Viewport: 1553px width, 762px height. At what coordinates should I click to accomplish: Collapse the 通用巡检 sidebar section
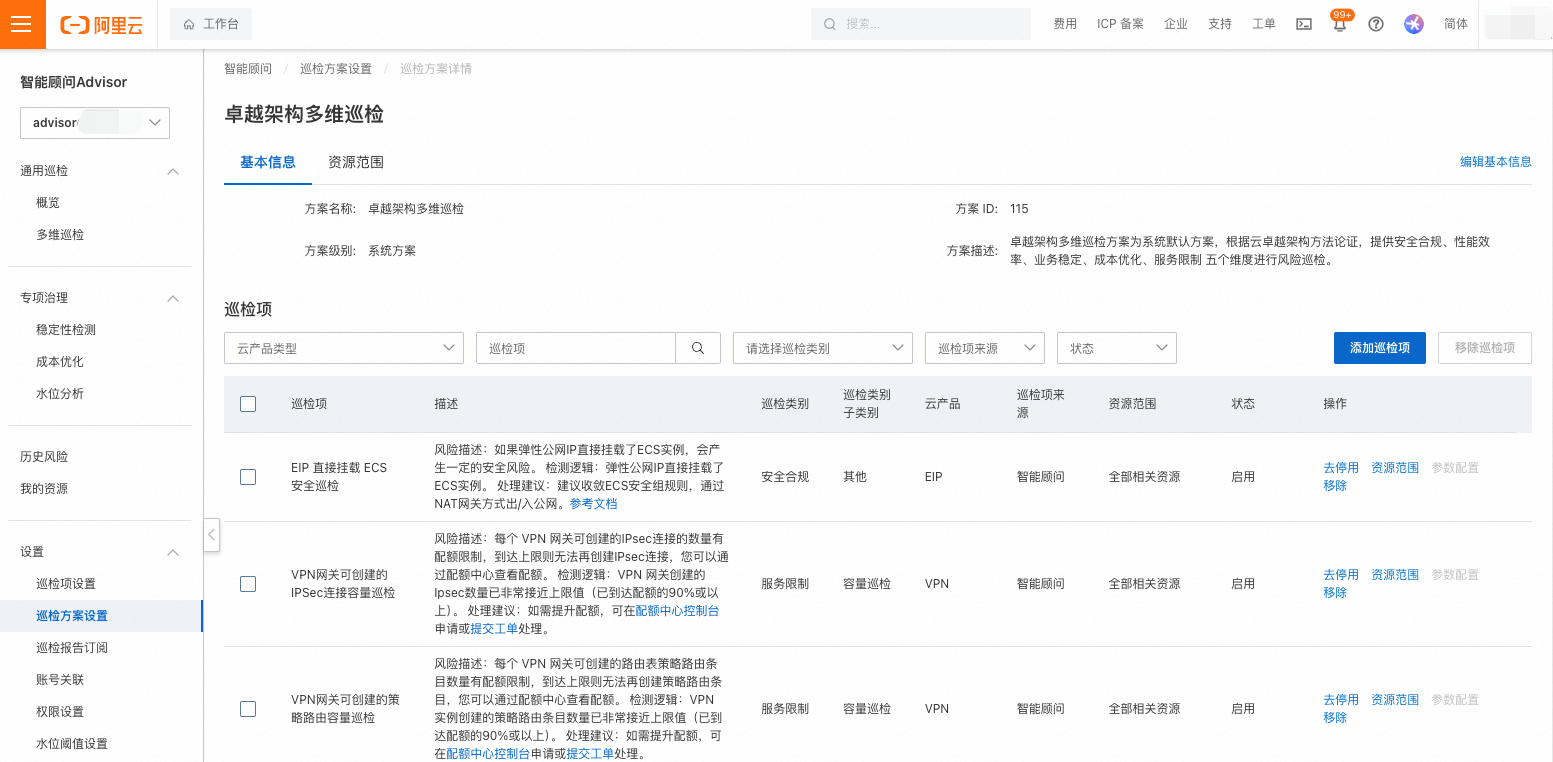click(172, 171)
